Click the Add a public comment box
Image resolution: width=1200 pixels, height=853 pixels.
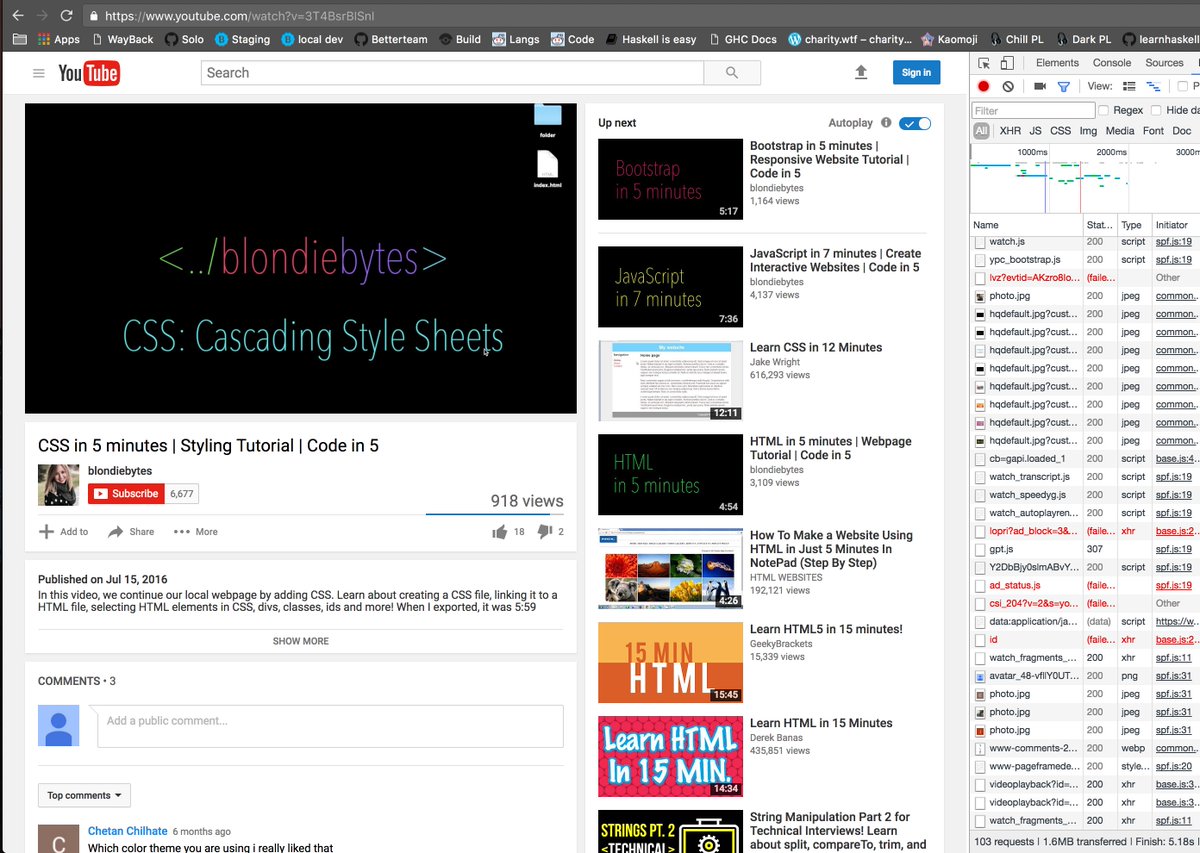[x=330, y=726]
